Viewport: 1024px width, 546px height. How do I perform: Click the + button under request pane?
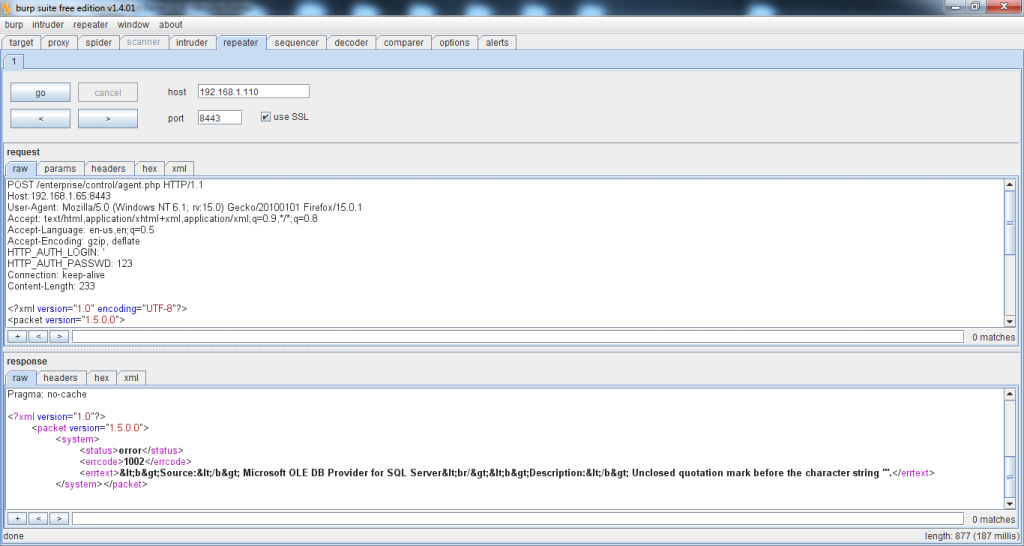(x=17, y=336)
